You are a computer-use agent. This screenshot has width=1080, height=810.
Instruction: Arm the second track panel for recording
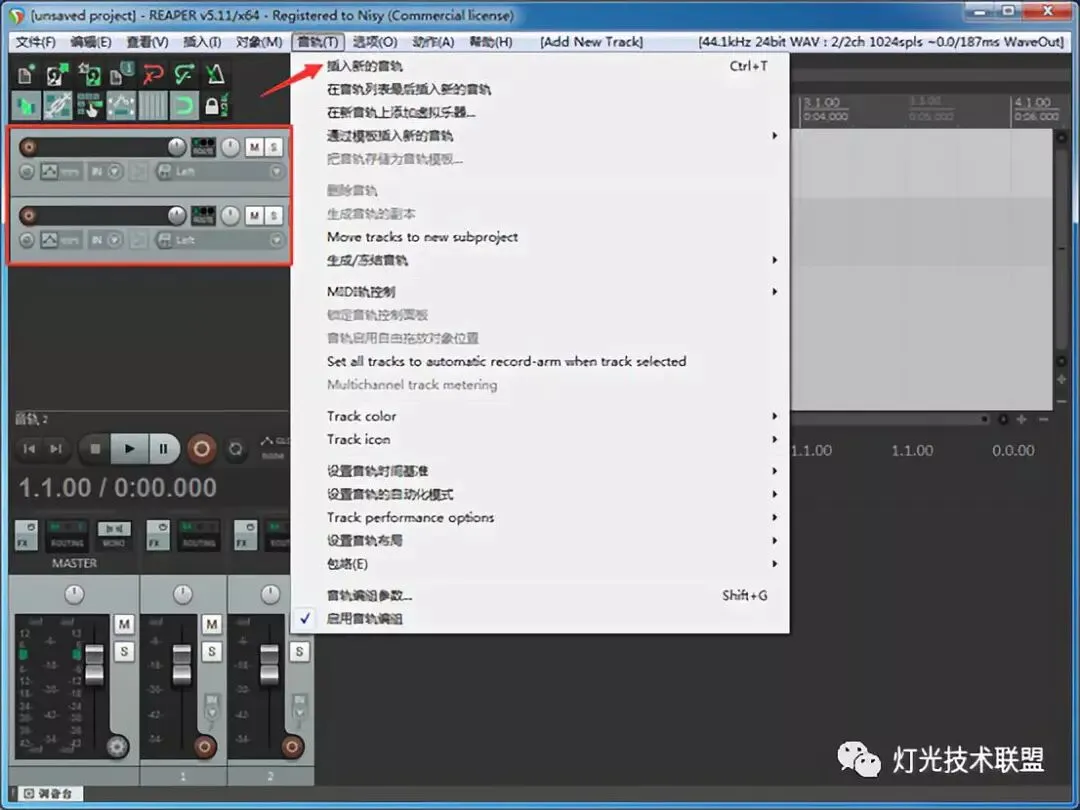pos(28,216)
